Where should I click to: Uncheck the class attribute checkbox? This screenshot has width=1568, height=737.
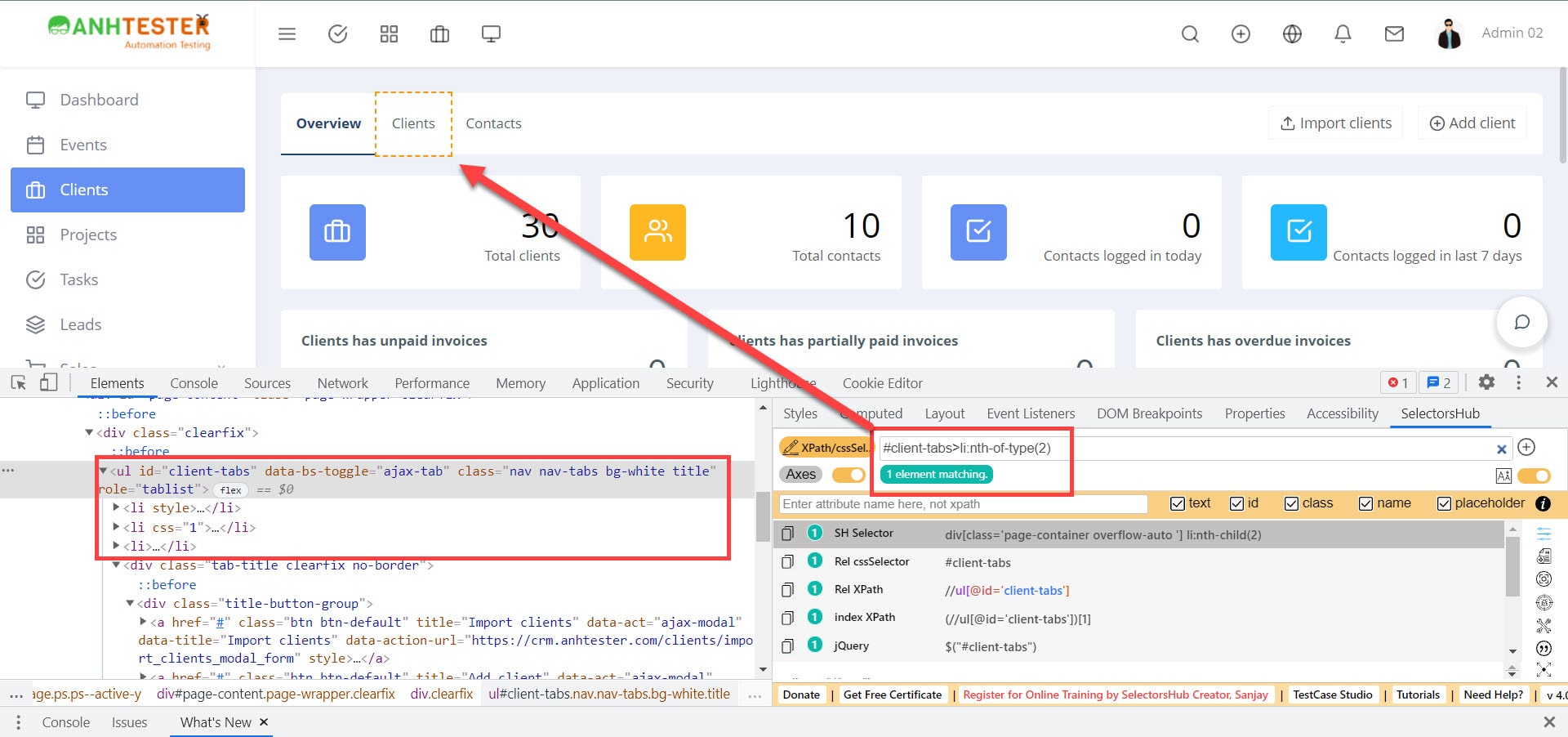coord(1291,503)
